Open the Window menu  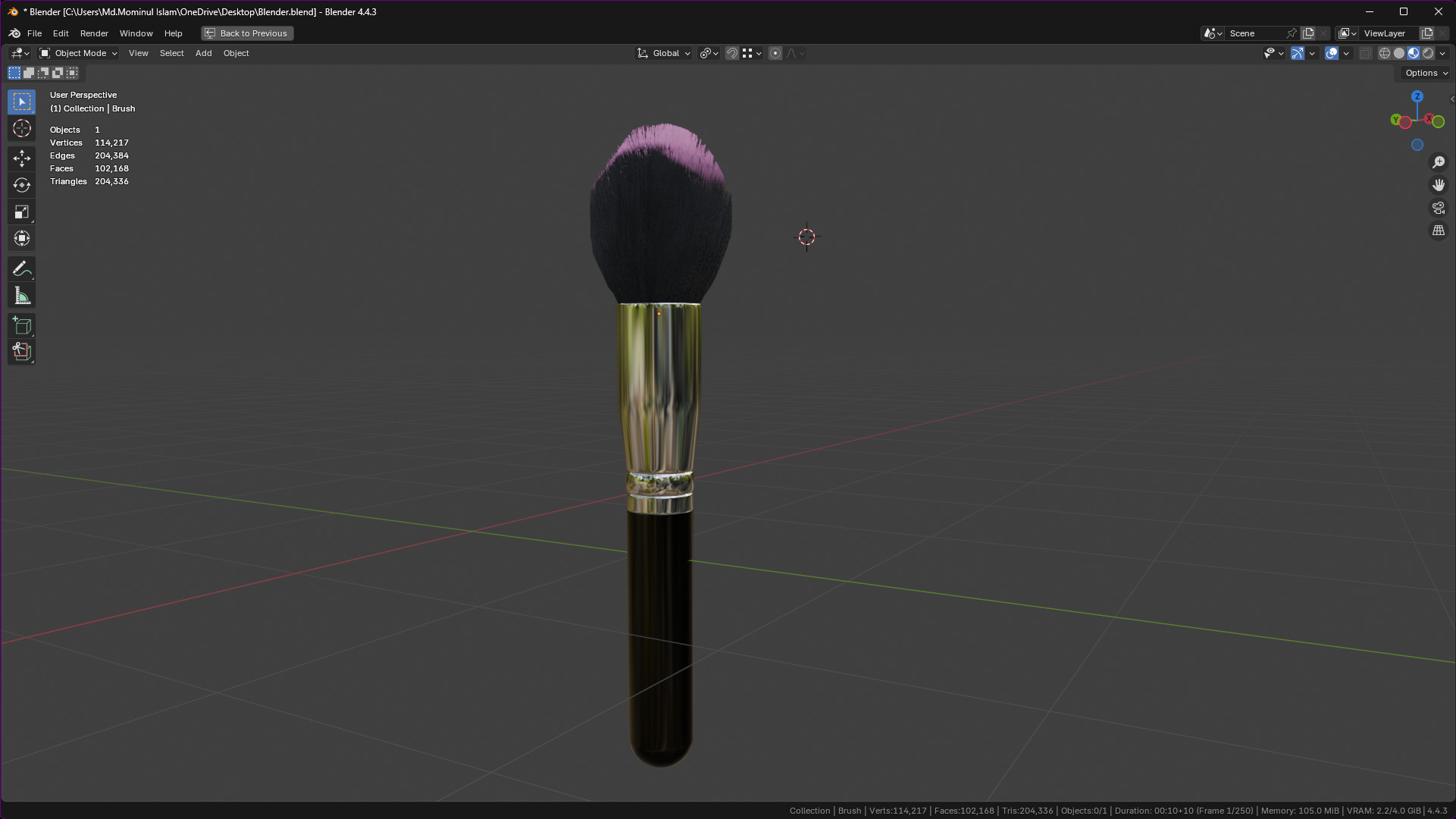[136, 33]
